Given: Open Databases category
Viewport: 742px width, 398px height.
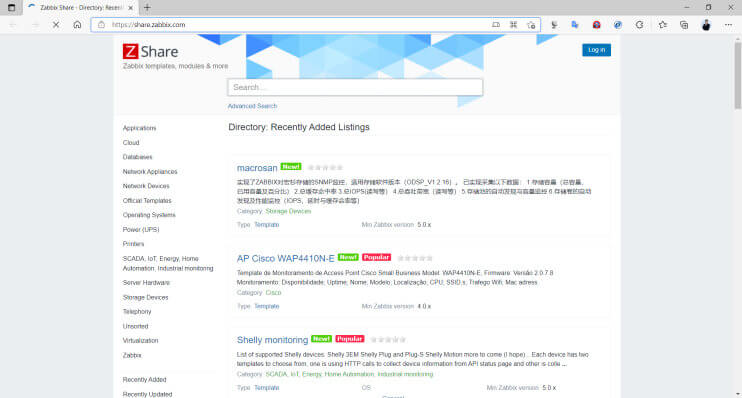Looking at the screenshot, I should [138, 157].
